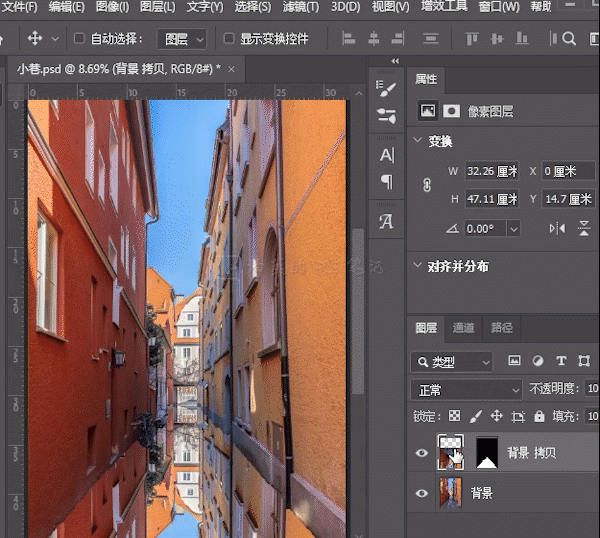Hide the 背景 拷贝 layer eye
The width and height of the screenshot is (600, 538).
(421, 453)
